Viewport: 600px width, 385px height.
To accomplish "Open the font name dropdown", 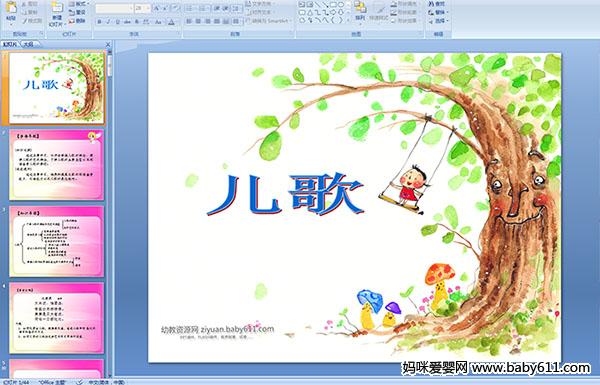I will click(114, 8).
